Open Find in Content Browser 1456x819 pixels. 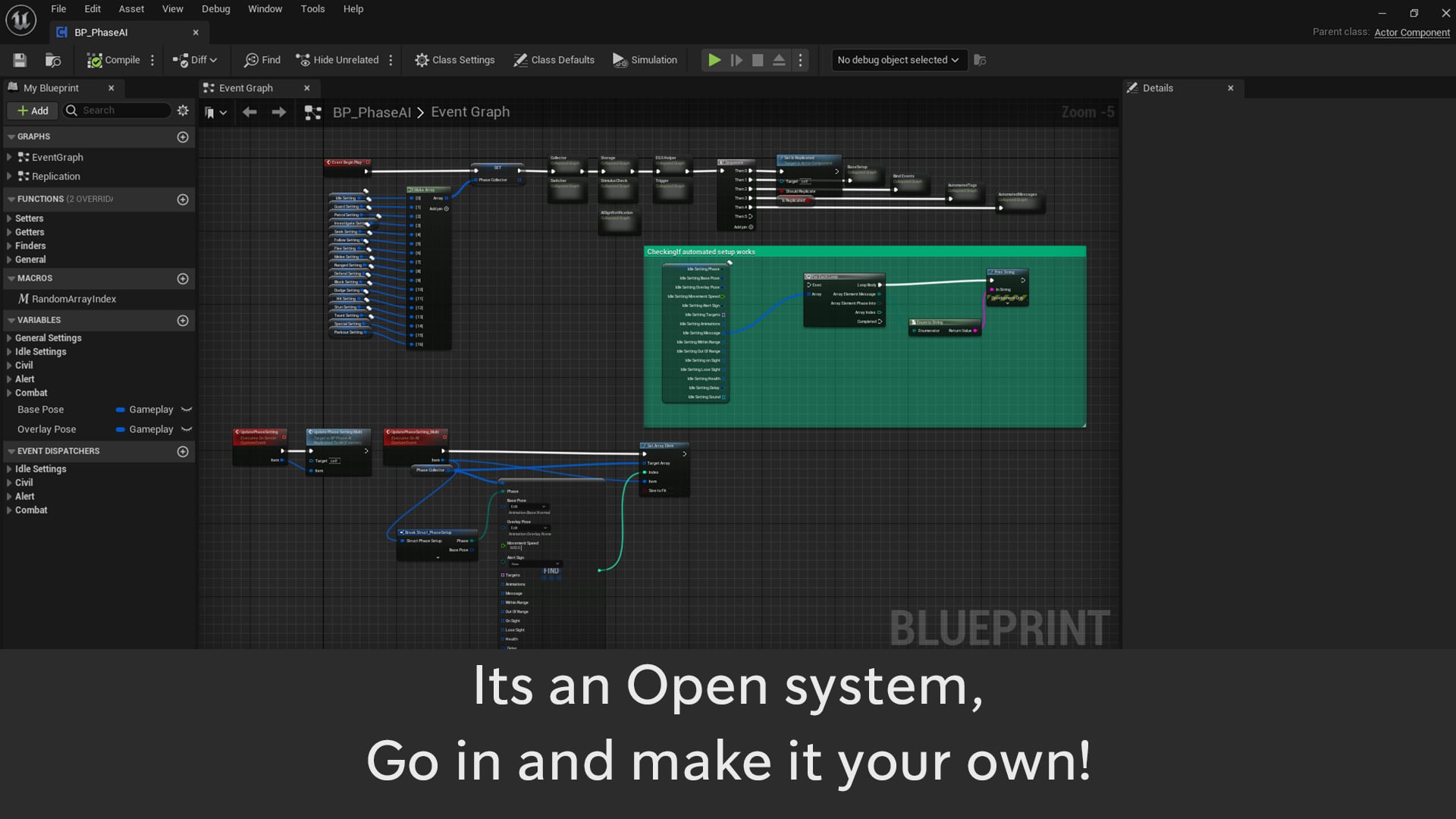[52, 60]
